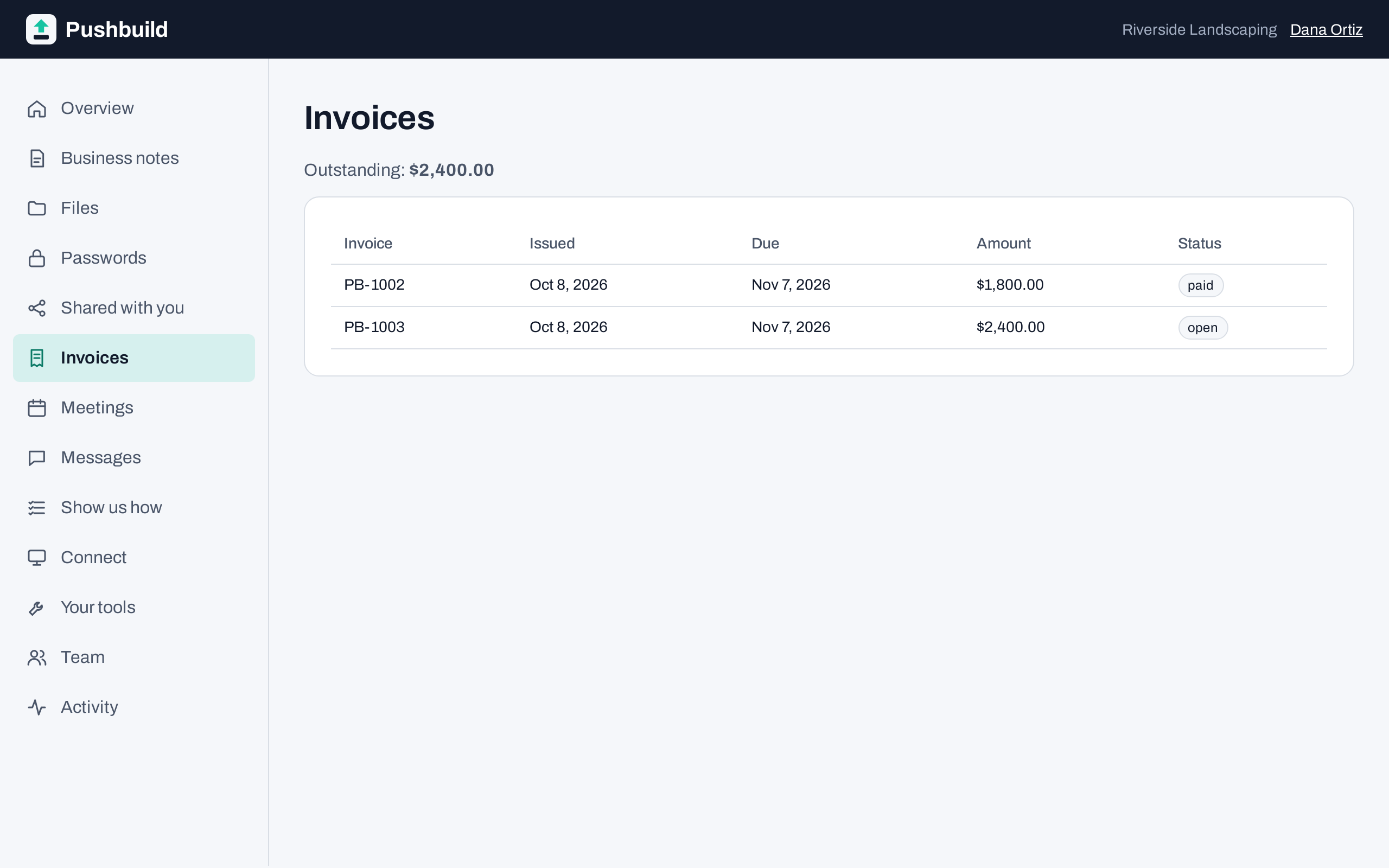Open Messages from sidebar
This screenshot has height=868, width=1389.
pos(133,458)
